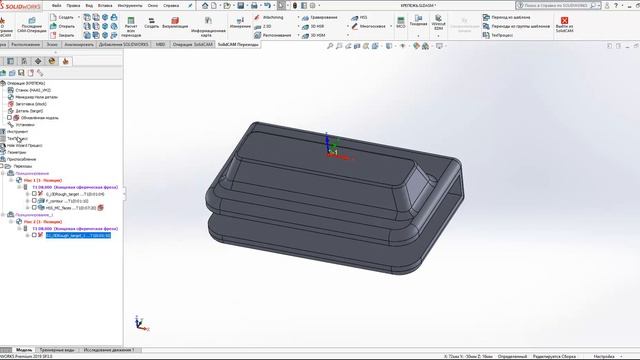Open the Файл menu
This screenshot has height=360, width=640.
56,6
